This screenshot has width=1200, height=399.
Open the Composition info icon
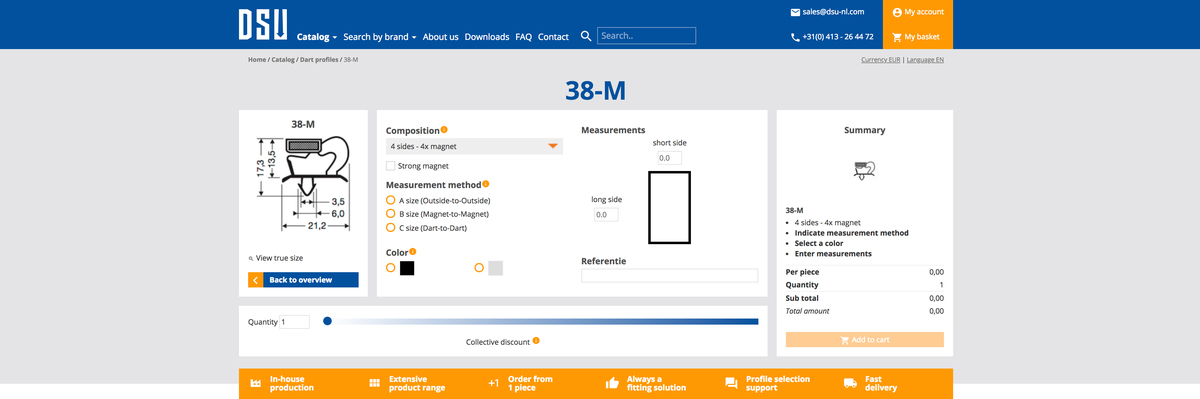444,129
